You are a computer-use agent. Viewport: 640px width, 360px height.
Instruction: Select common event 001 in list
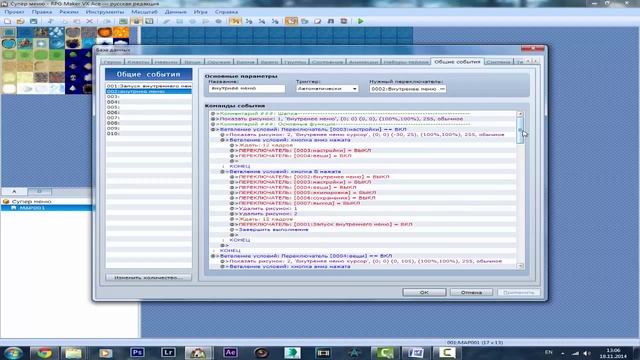point(149,86)
